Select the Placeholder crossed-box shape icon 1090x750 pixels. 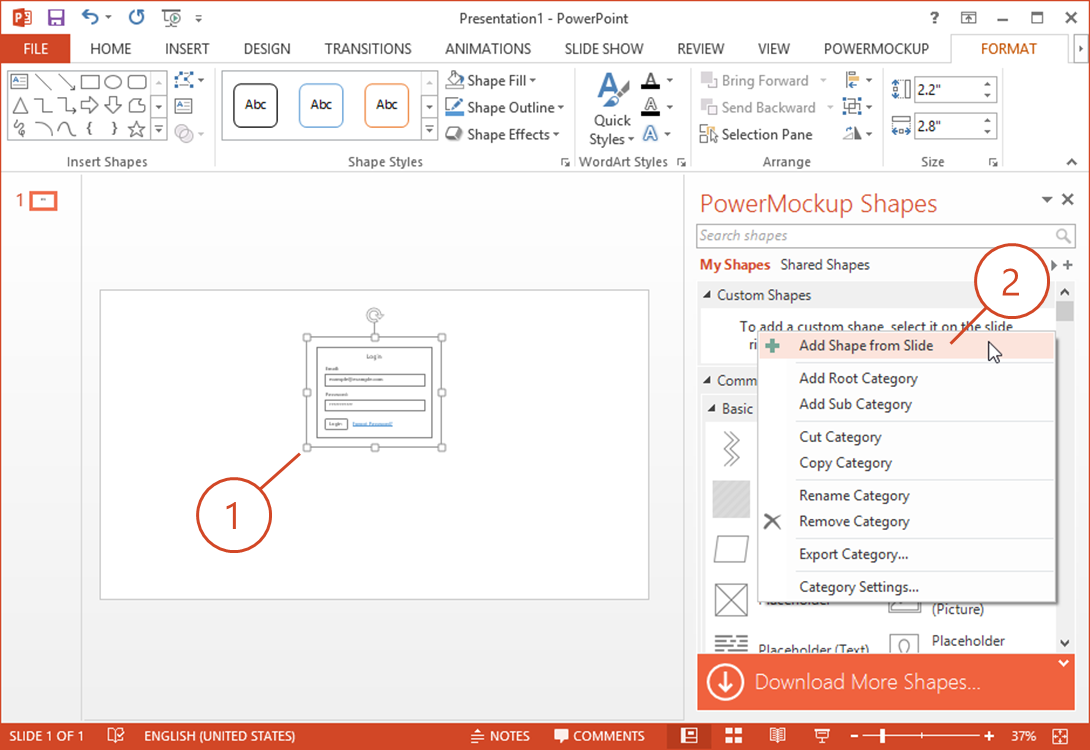(731, 600)
